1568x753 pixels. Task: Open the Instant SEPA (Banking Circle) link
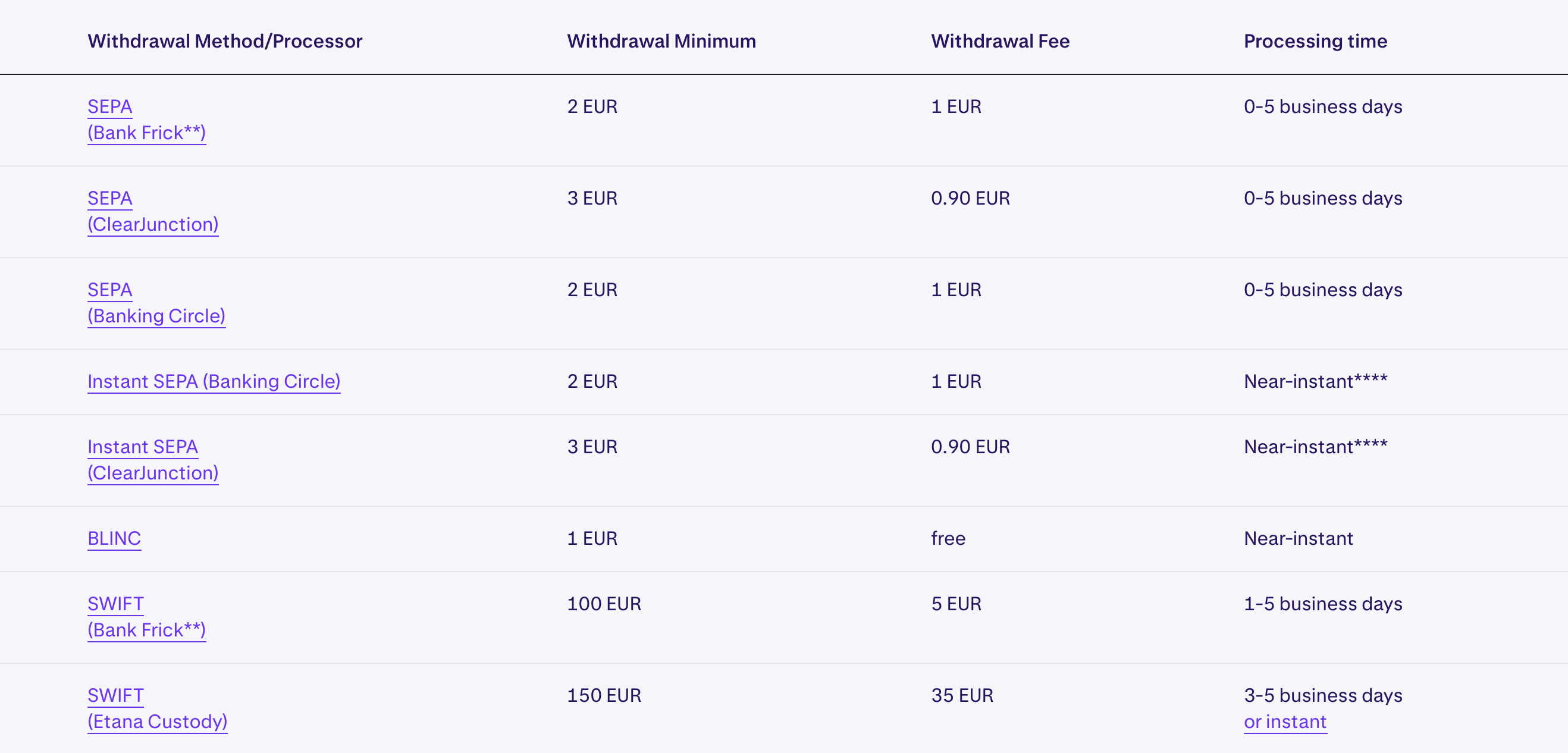pos(214,382)
